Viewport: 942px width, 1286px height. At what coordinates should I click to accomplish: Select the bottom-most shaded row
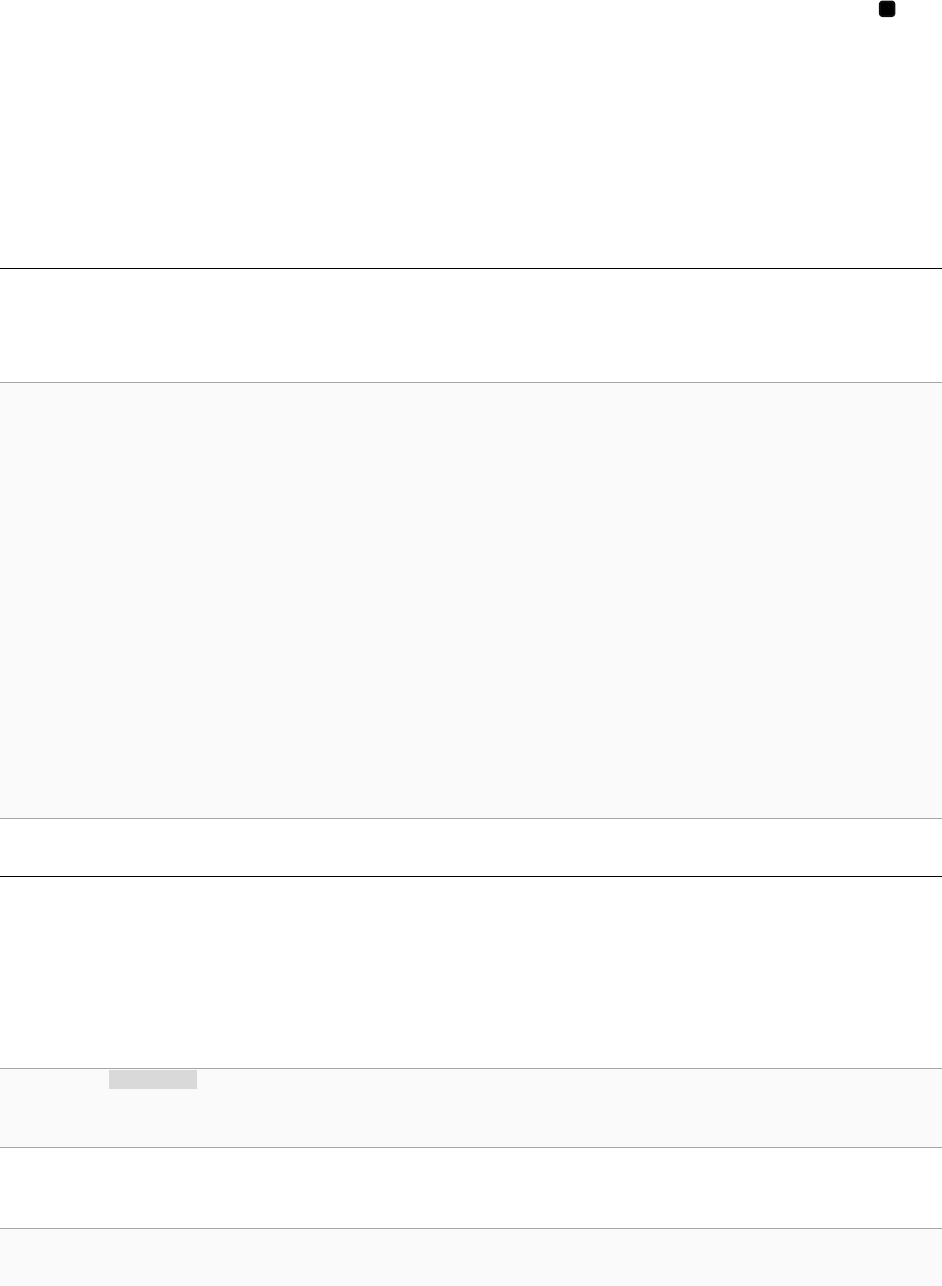471,1258
